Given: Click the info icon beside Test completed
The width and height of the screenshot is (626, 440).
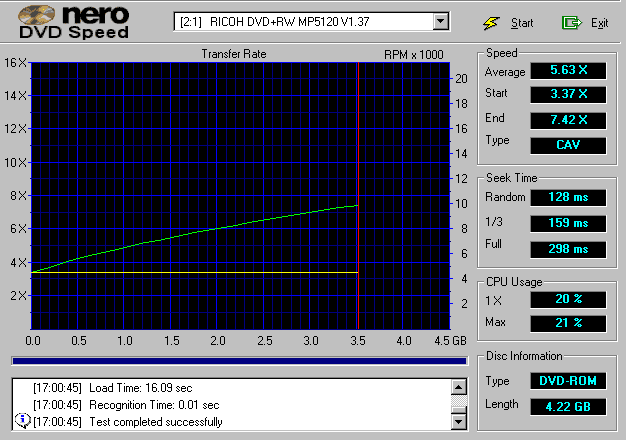Looking at the screenshot, I should click(22, 420).
